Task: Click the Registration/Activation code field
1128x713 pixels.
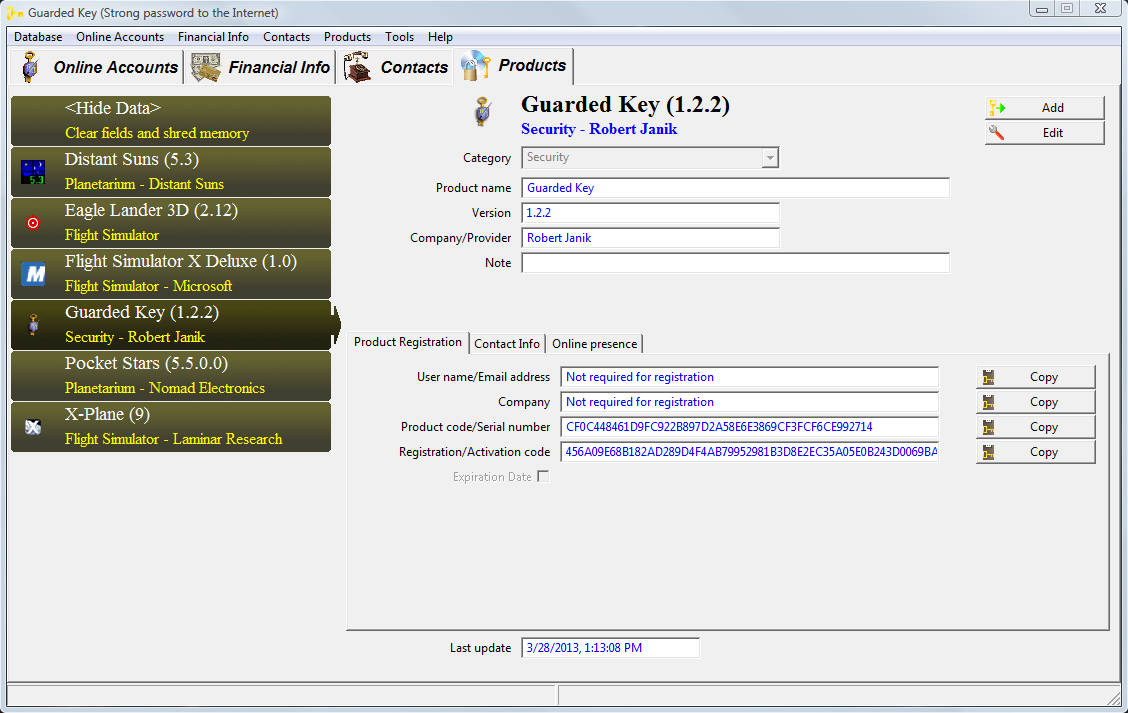Action: [x=750, y=453]
